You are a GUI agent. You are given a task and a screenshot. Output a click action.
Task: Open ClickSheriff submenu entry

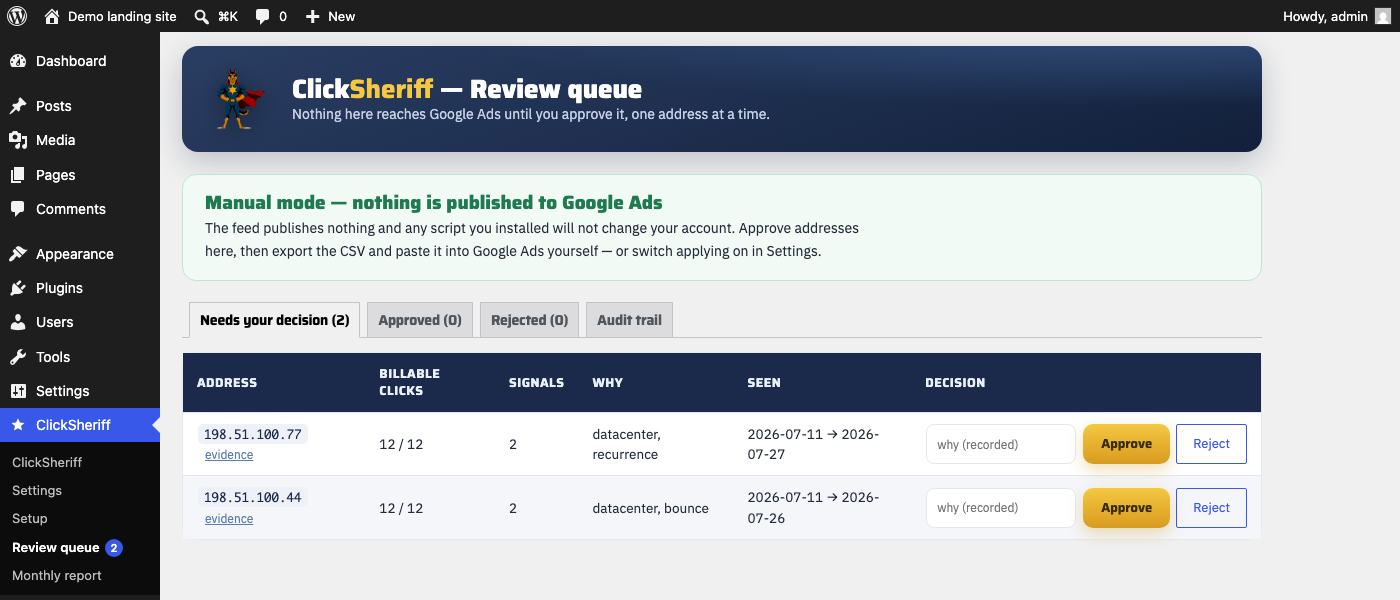point(47,462)
